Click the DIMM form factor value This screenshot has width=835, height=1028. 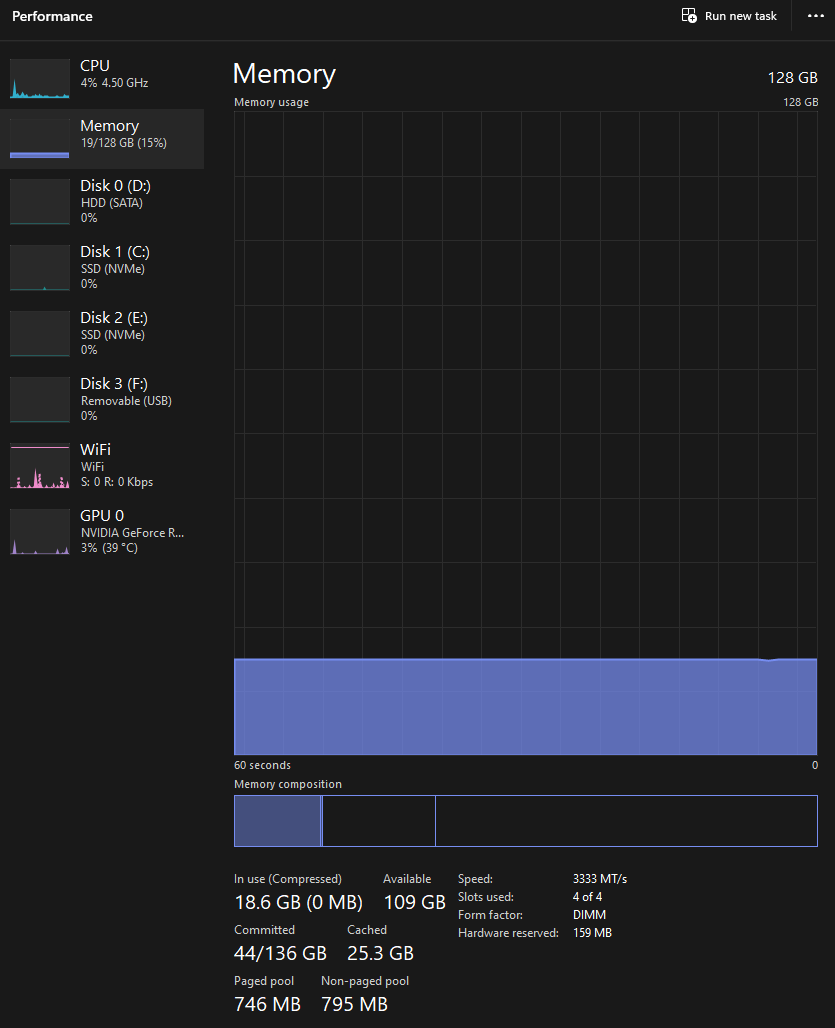tap(589, 915)
